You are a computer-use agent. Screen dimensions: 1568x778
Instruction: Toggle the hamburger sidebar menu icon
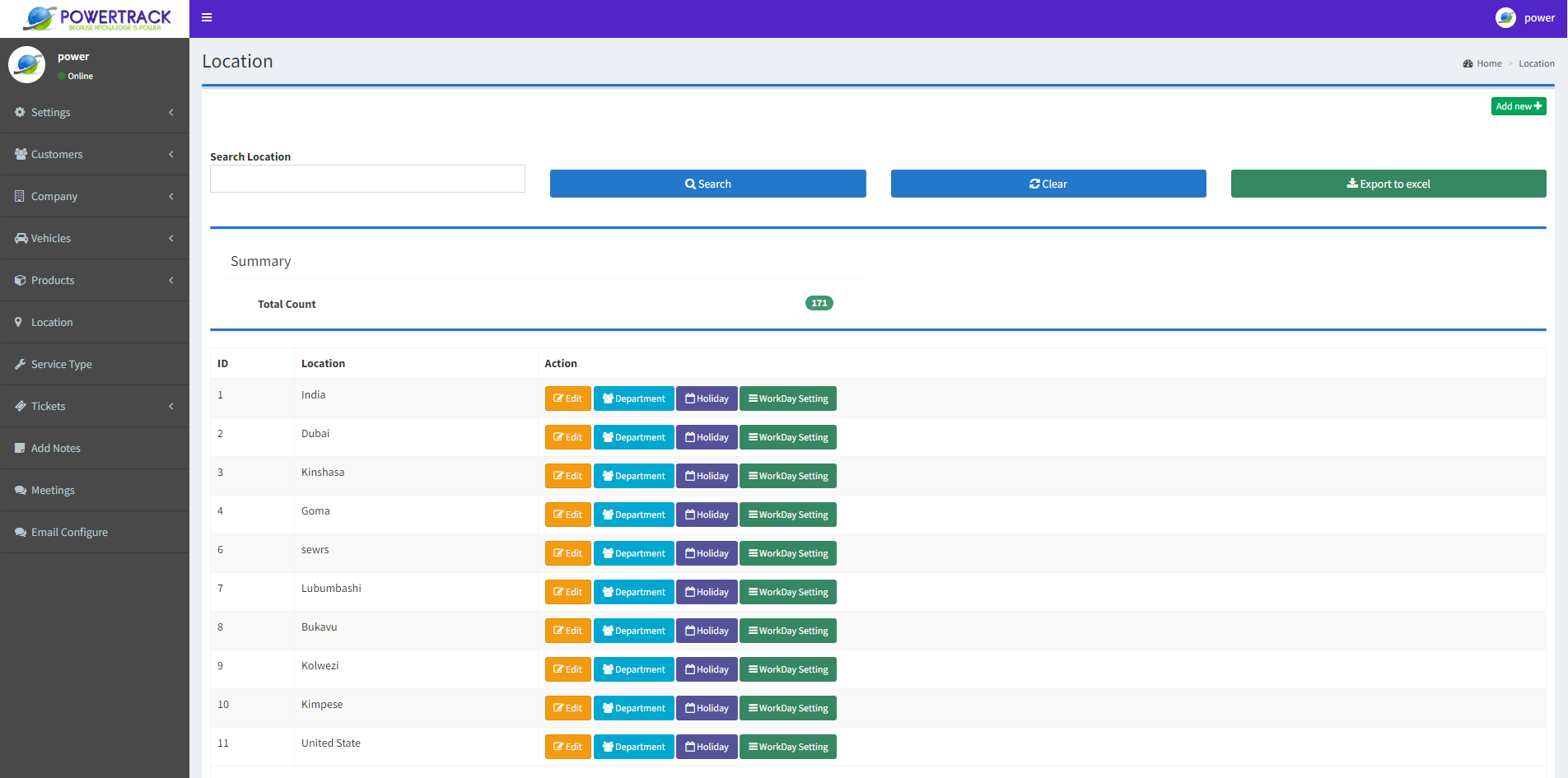207,17
